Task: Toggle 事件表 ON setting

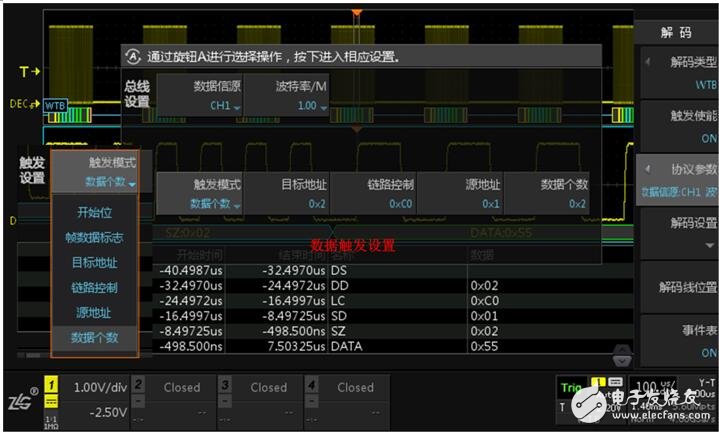Action: 676,342
